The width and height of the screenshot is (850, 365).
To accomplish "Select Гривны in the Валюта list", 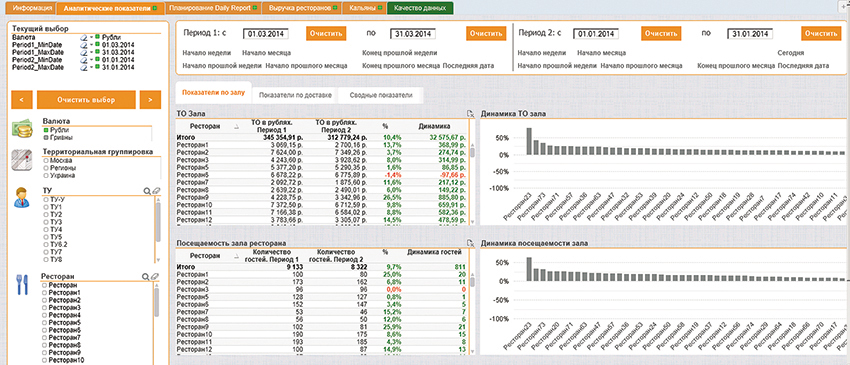I will coord(57,138).
